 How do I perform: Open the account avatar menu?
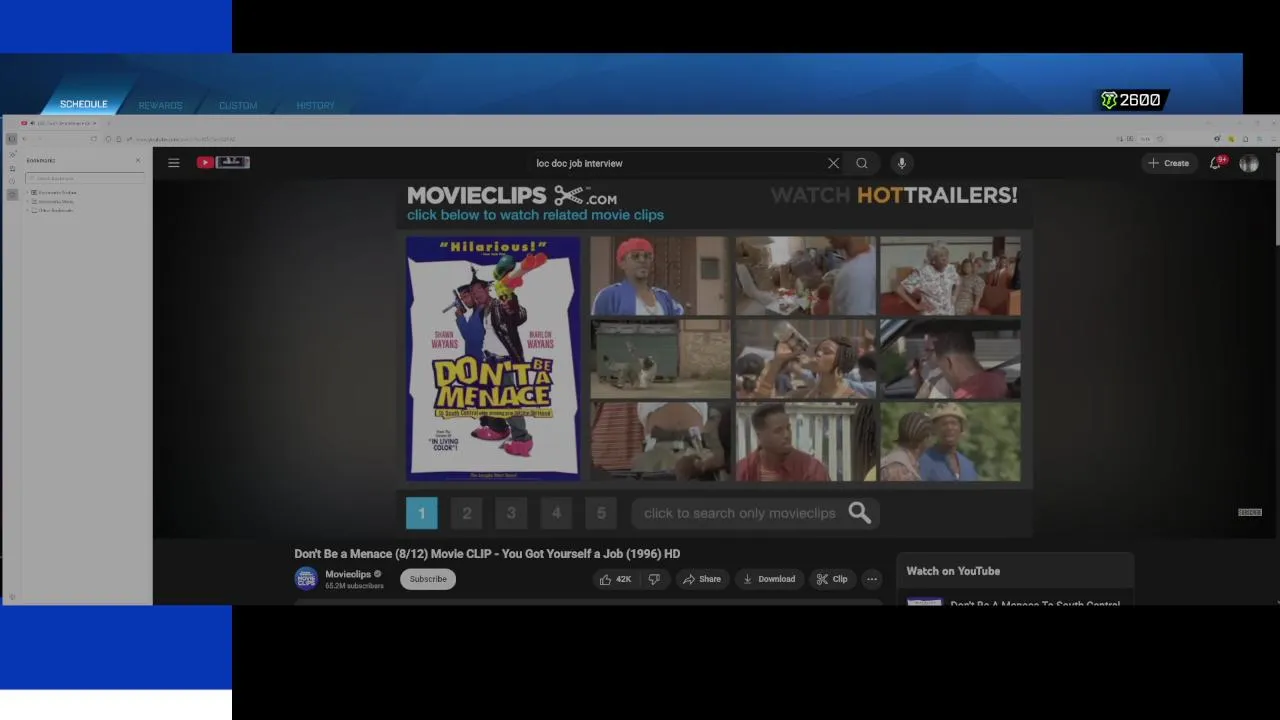point(1249,163)
